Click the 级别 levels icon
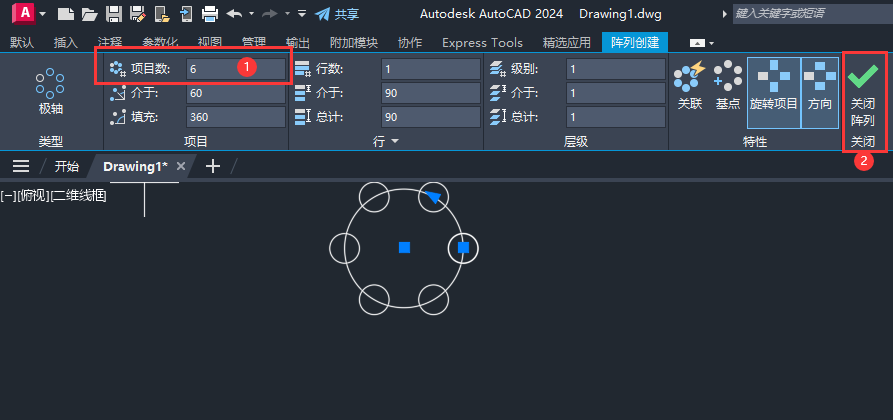Screen dimensions: 893x420 498,69
